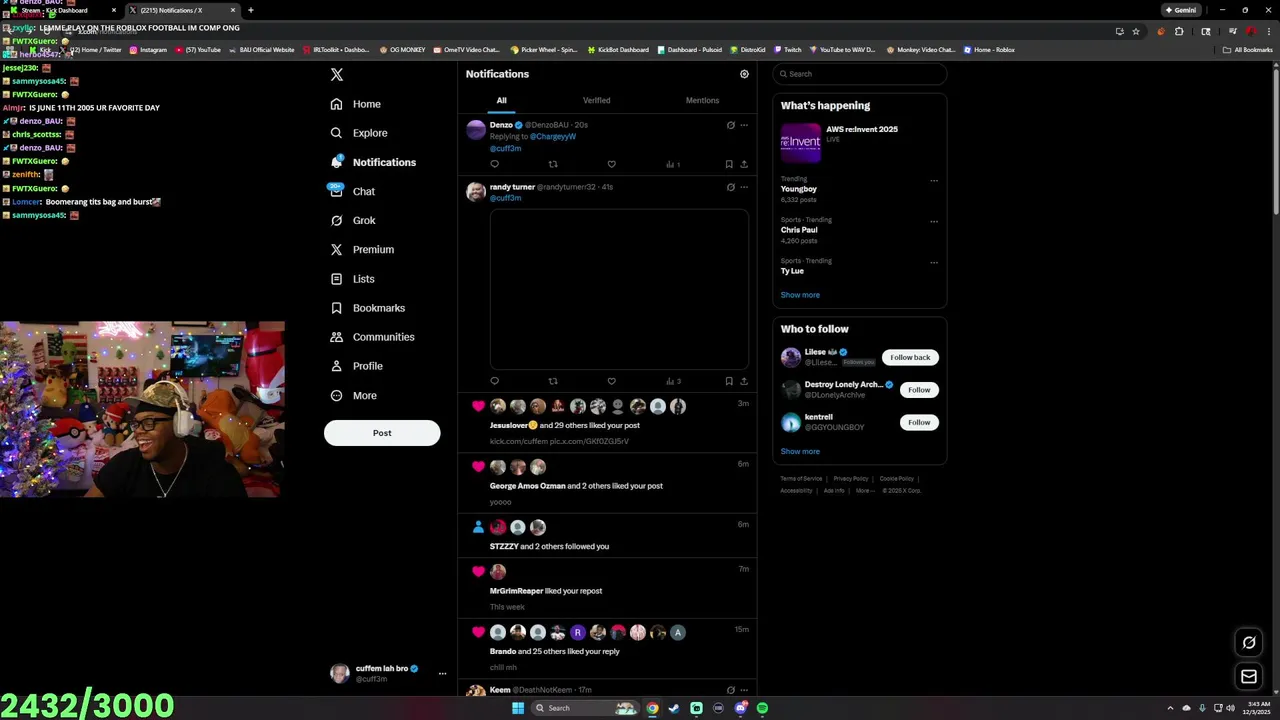1280x720 pixels.
Task: Open Steam from the taskbar
Action: (x=674, y=708)
